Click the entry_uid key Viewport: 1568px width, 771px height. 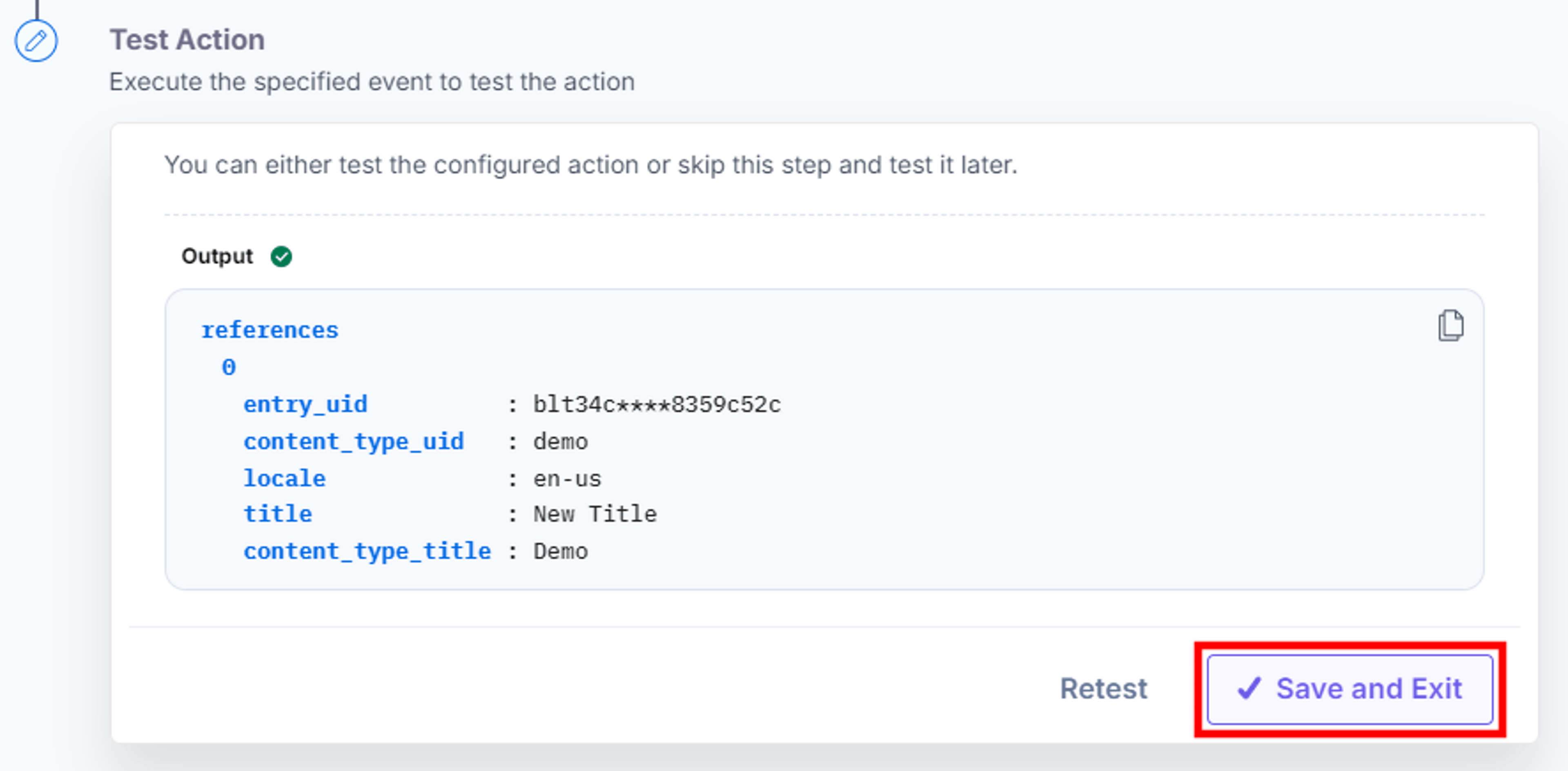point(305,404)
